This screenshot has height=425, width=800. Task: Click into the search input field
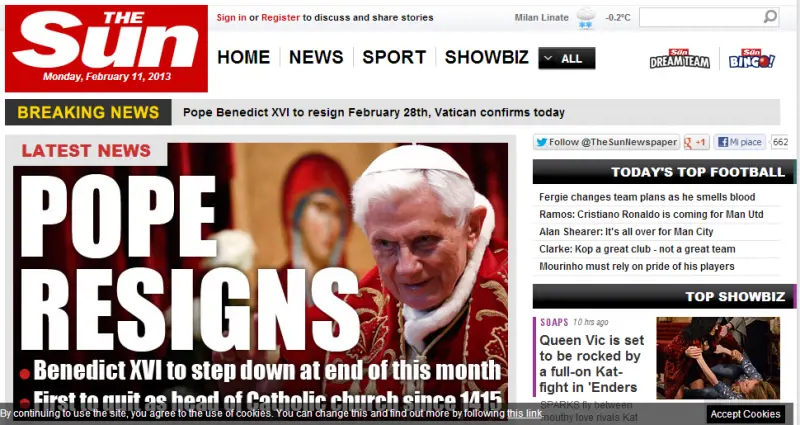click(701, 17)
